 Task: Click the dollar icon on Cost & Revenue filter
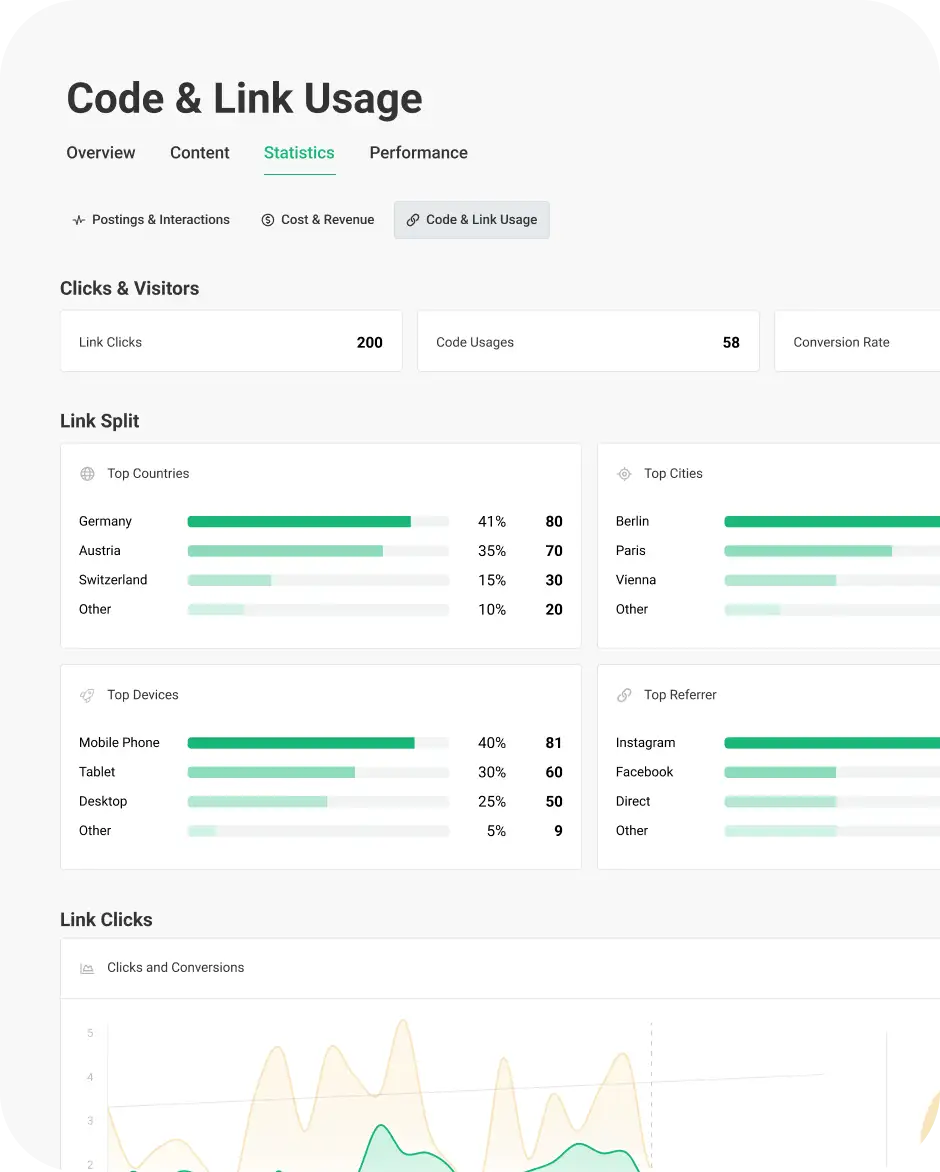coord(266,219)
